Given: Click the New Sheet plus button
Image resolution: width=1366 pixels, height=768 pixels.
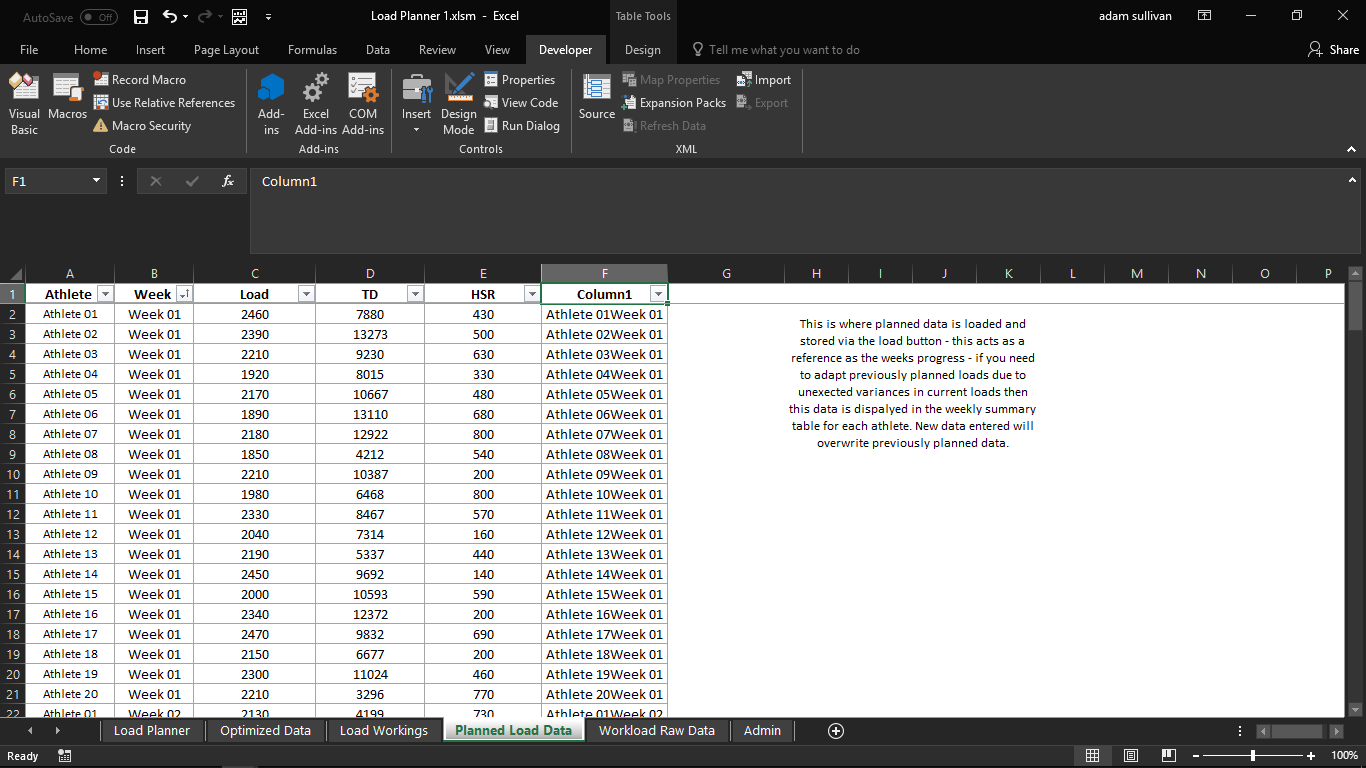Looking at the screenshot, I should click(835, 731).
